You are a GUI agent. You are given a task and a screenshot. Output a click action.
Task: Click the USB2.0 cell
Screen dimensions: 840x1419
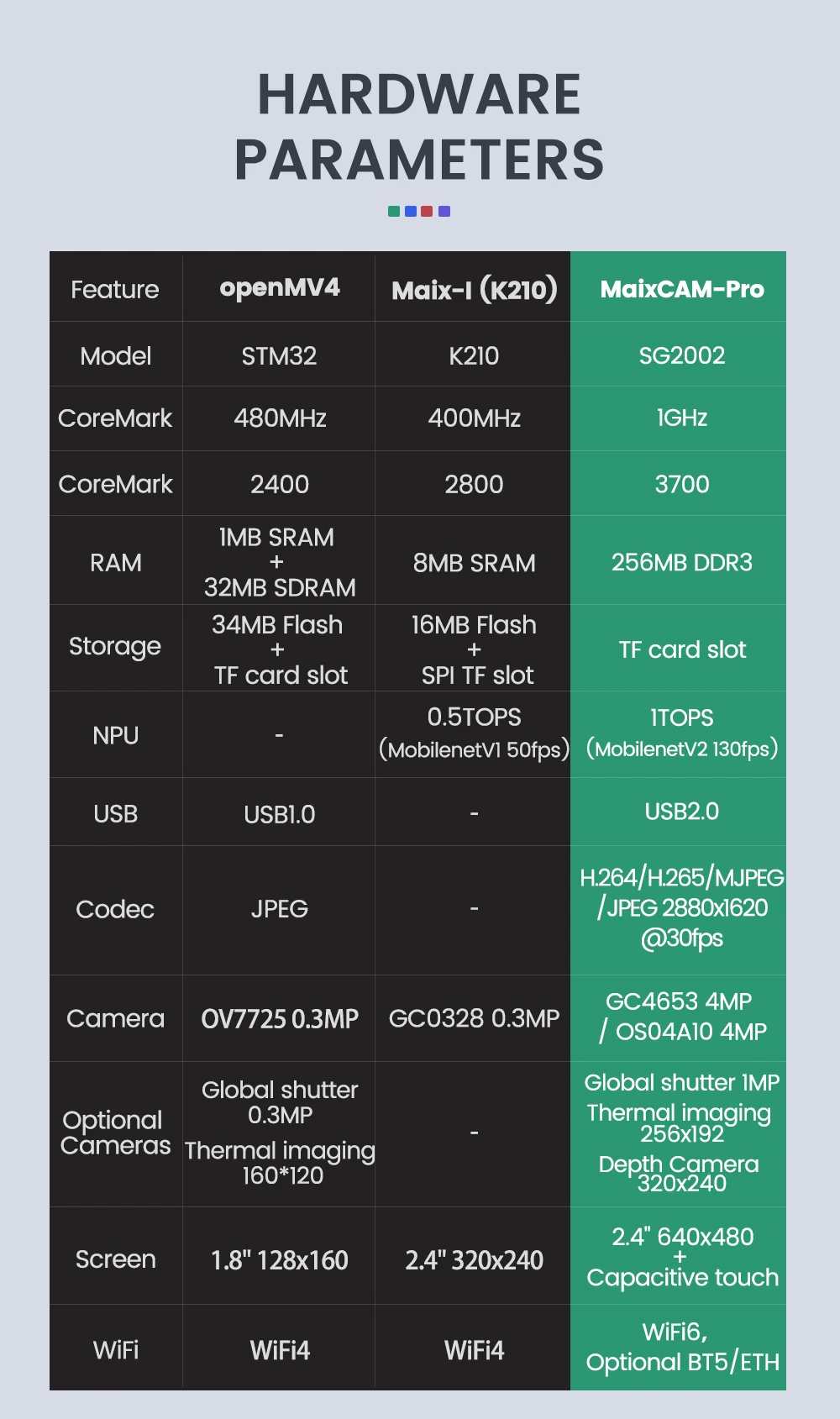point(681,812)
